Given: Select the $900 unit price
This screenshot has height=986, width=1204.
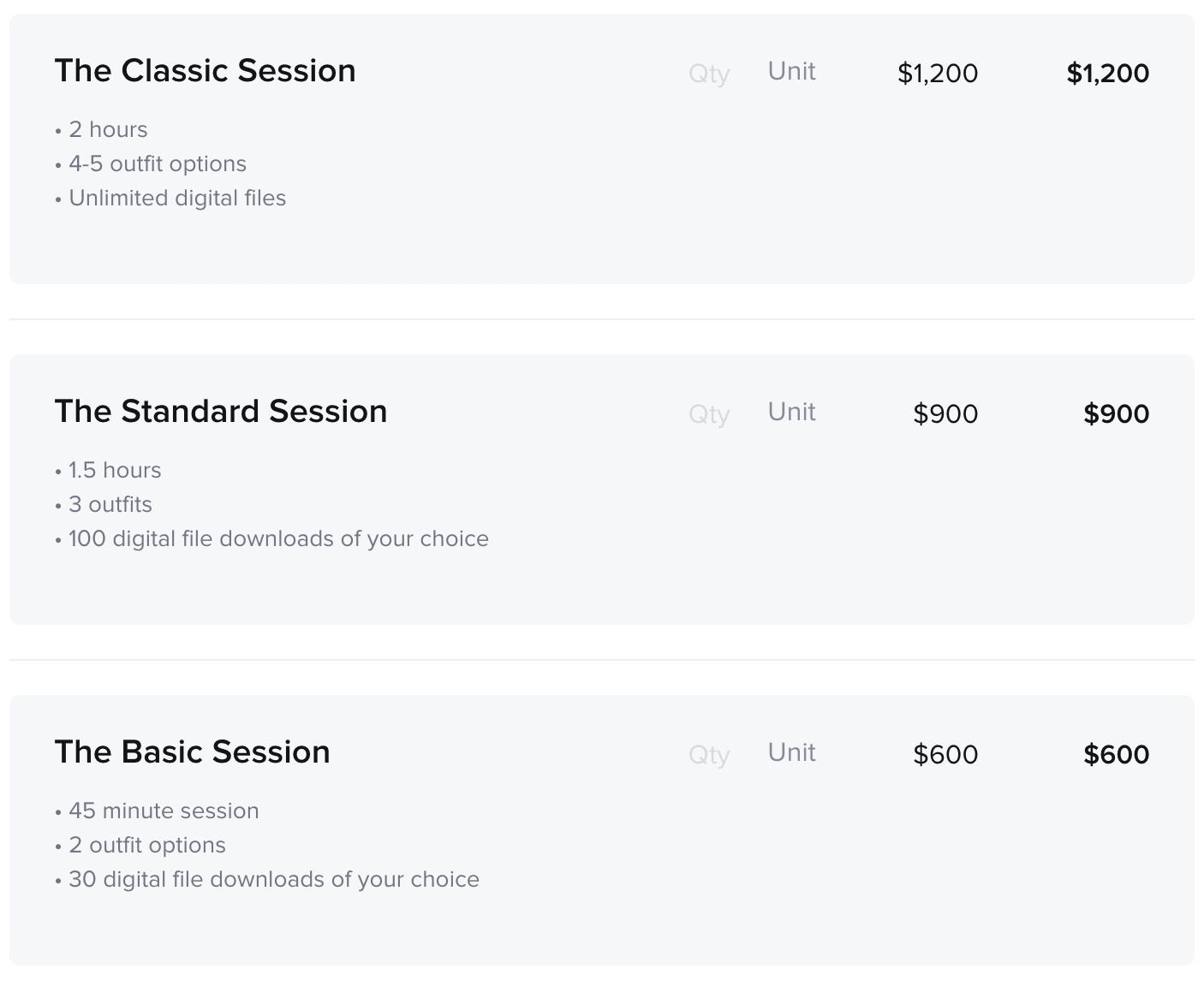Looking at the screenshot, I should [945, 414].
